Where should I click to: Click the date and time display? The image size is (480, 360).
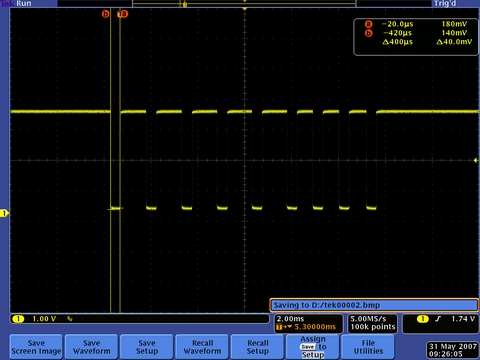pyautogui.click(x=453, y=350)
